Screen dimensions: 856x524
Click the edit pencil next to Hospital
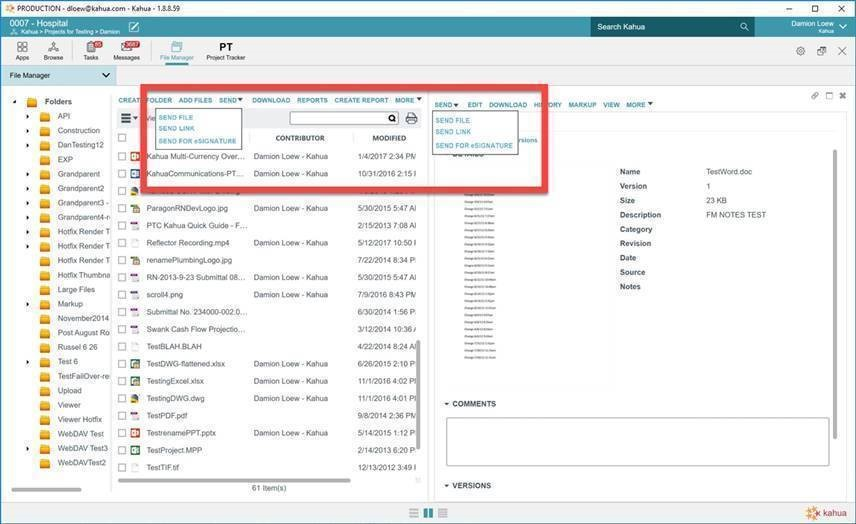[134, 26]
